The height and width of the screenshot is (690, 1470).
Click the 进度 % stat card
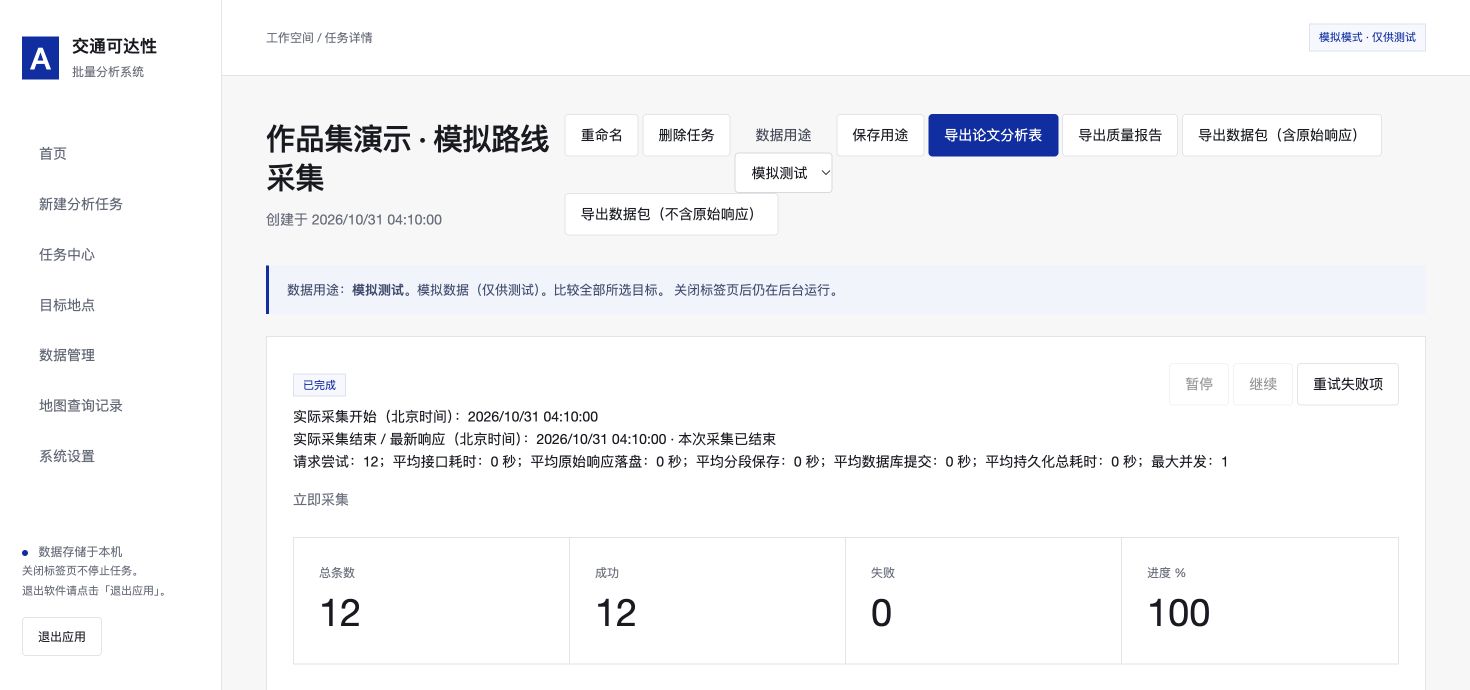[x=1260, y=600]
